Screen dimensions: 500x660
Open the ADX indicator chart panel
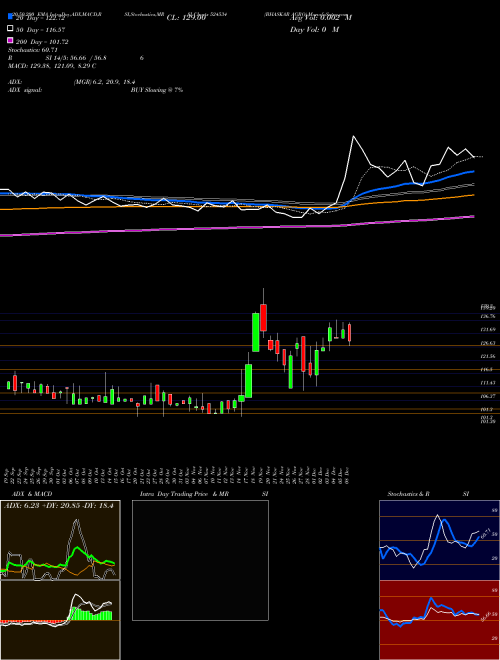click(x=60, y=540)
